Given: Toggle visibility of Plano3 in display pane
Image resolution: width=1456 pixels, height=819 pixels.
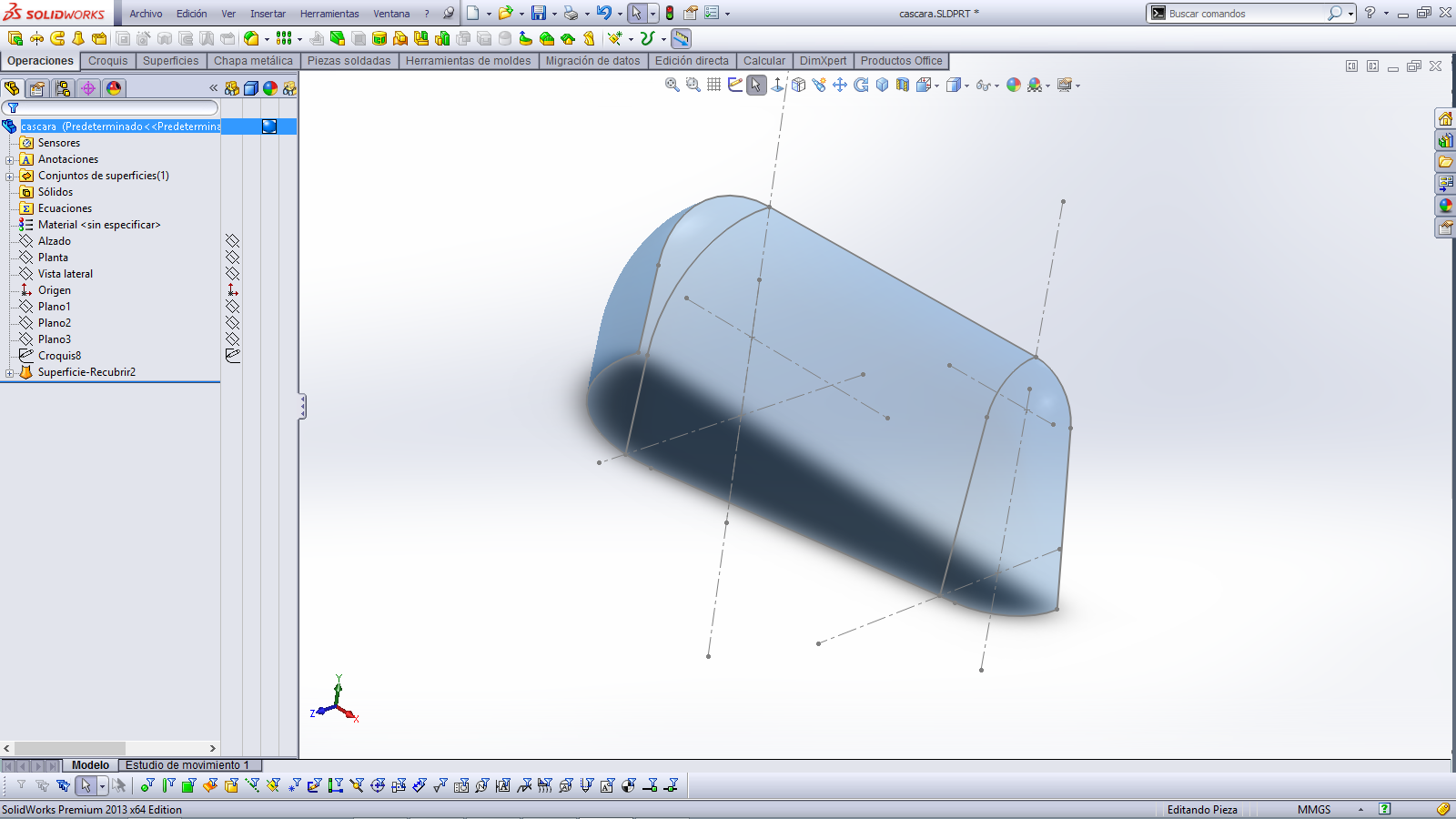Looking at the screenshot, I should tap(232, 339).
